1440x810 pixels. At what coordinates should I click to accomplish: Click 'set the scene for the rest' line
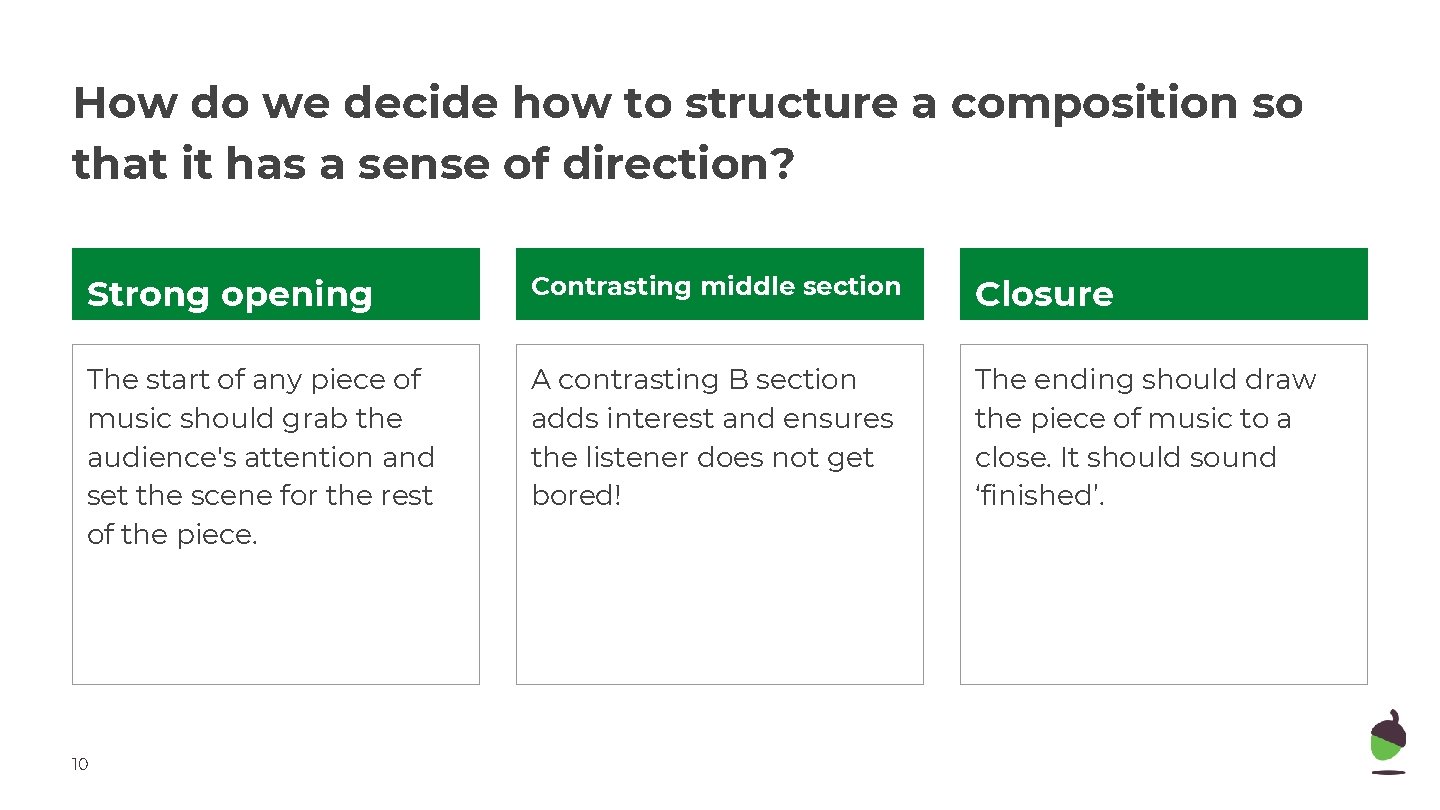[x=260, y=496]
